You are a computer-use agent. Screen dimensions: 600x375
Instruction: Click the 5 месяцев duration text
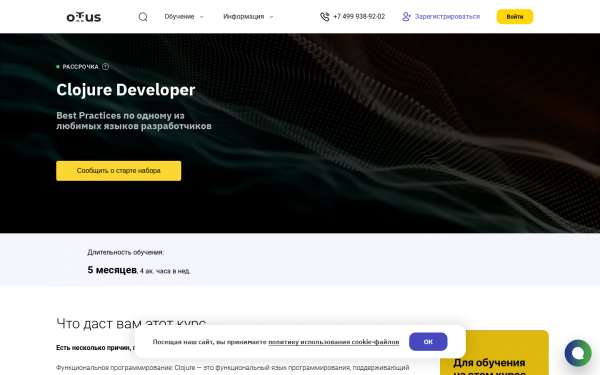pos(112,270)
